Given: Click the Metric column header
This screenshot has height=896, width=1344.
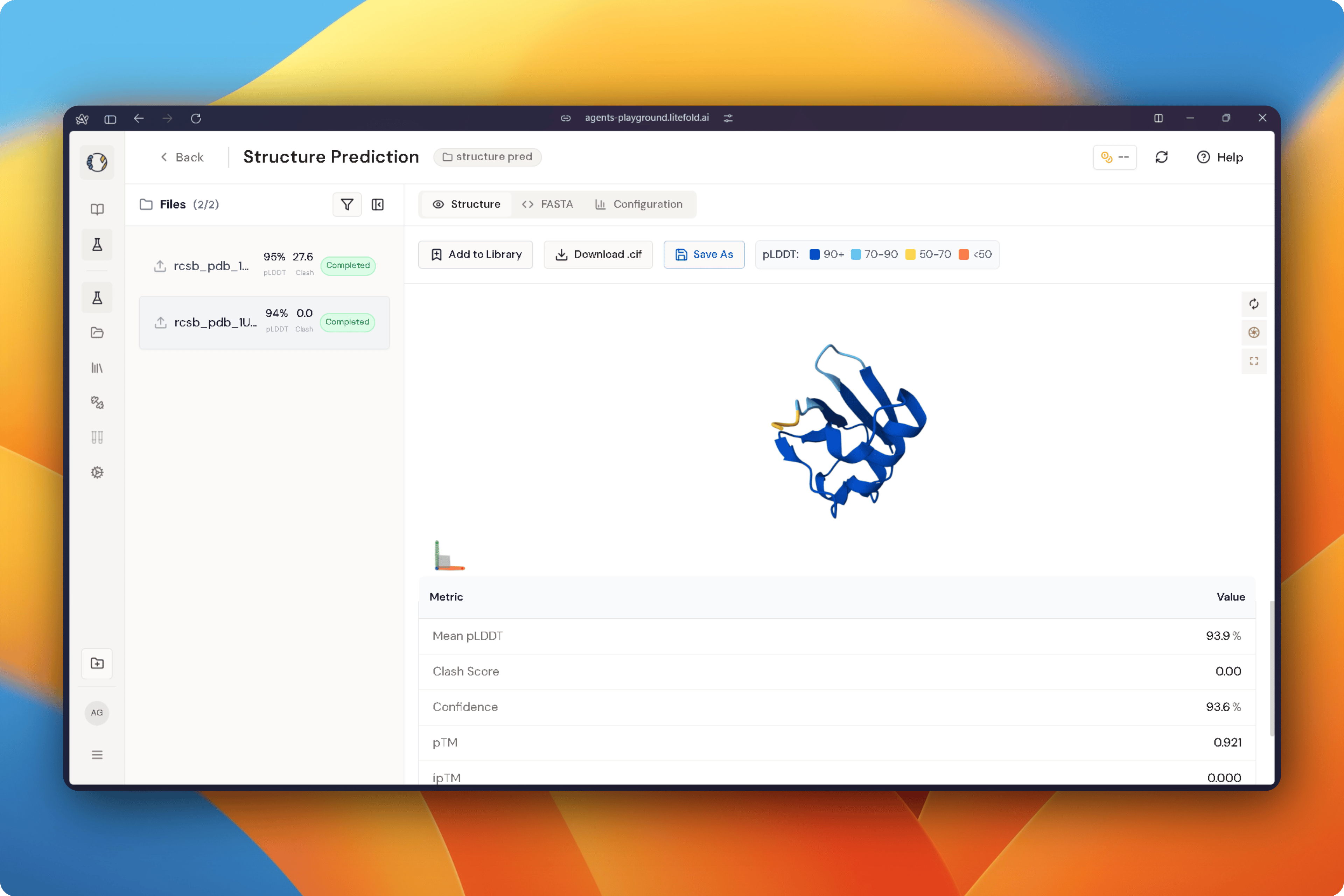Looking at the screenshot, I should pyautogui.click(x=446, y=596).
